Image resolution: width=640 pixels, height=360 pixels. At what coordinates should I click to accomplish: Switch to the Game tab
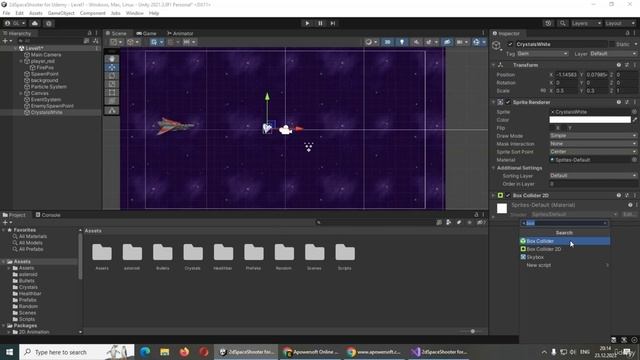(x=146, y=33)
